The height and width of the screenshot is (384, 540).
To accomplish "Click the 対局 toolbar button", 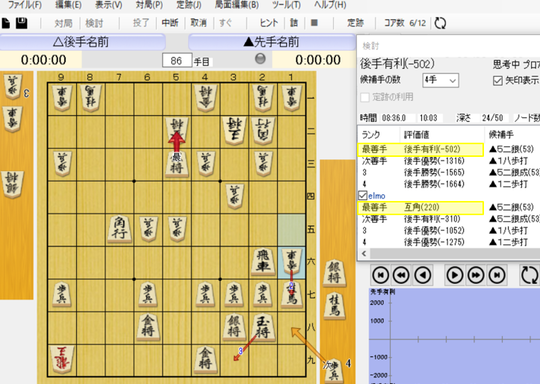I will click(63, 23).
